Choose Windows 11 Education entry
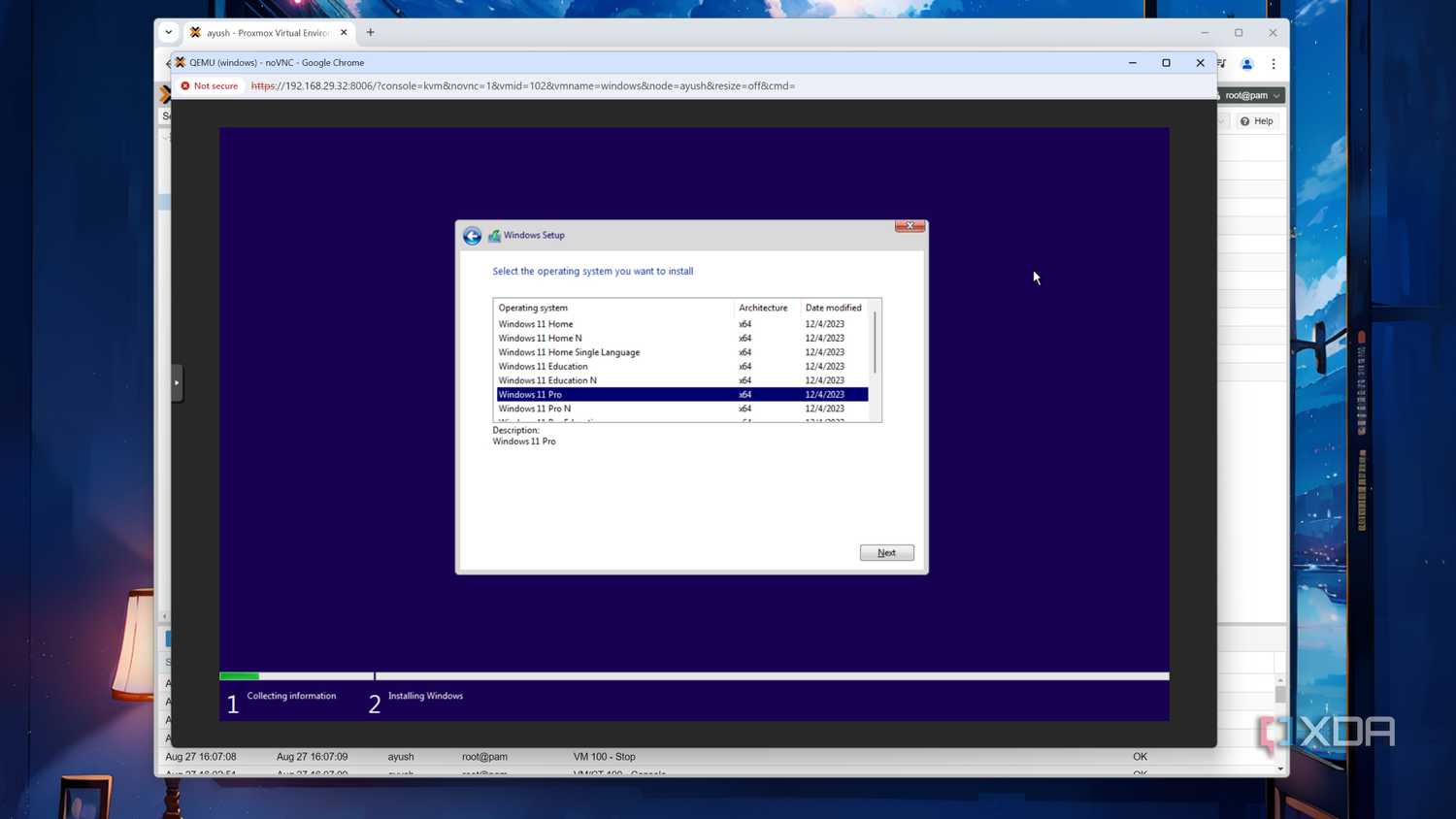 click(681, 367)
